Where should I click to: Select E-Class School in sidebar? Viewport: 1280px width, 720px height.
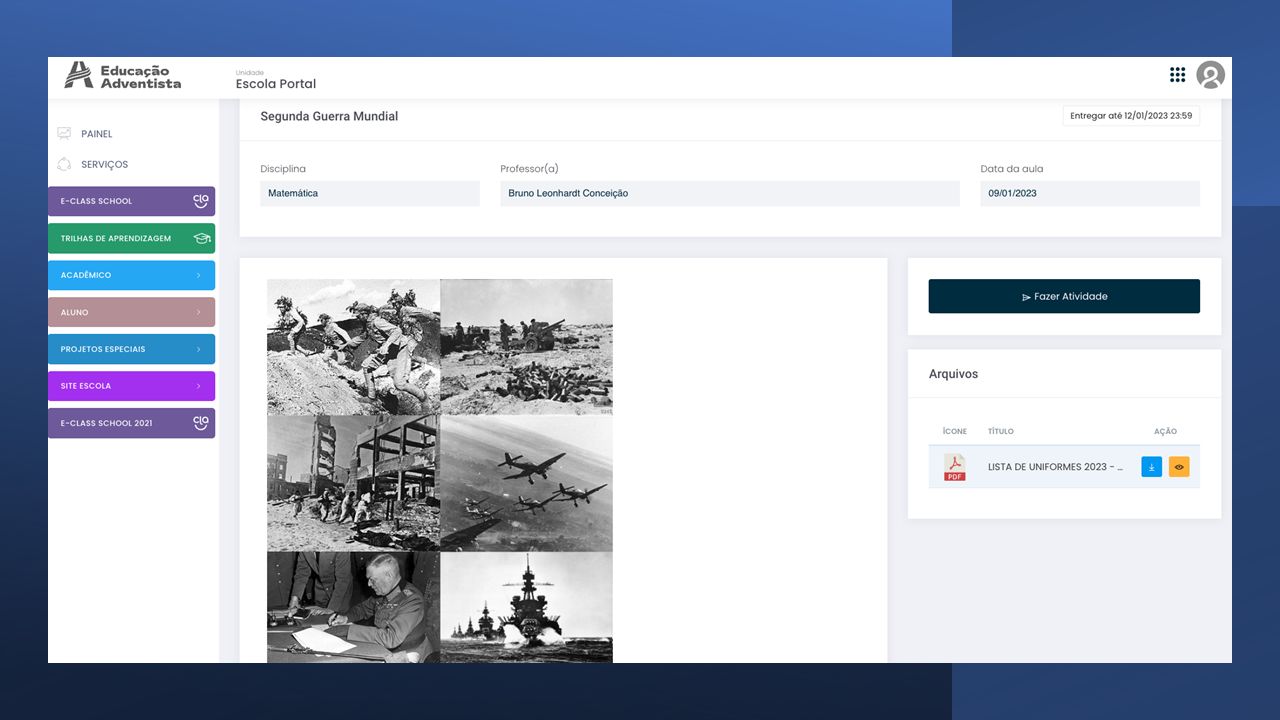tap(132, 201)
